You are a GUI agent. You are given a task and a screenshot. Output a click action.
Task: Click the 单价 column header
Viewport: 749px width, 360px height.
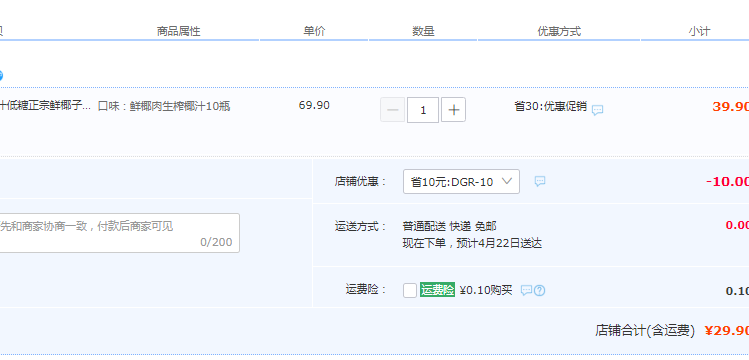(x=314, y=32)
